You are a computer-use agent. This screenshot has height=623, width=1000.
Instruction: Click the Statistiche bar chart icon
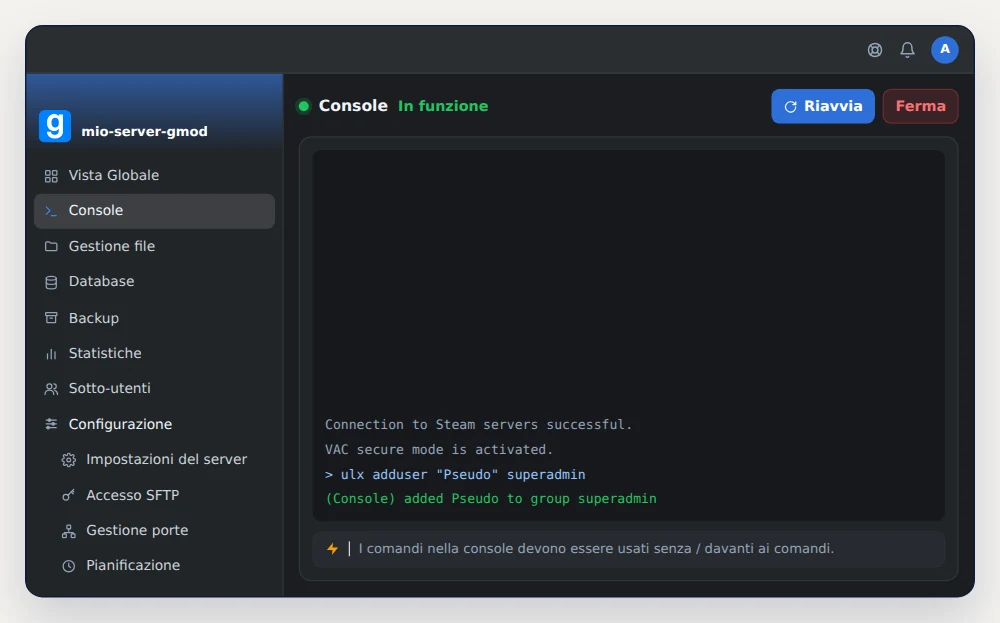tap(51, 353)
